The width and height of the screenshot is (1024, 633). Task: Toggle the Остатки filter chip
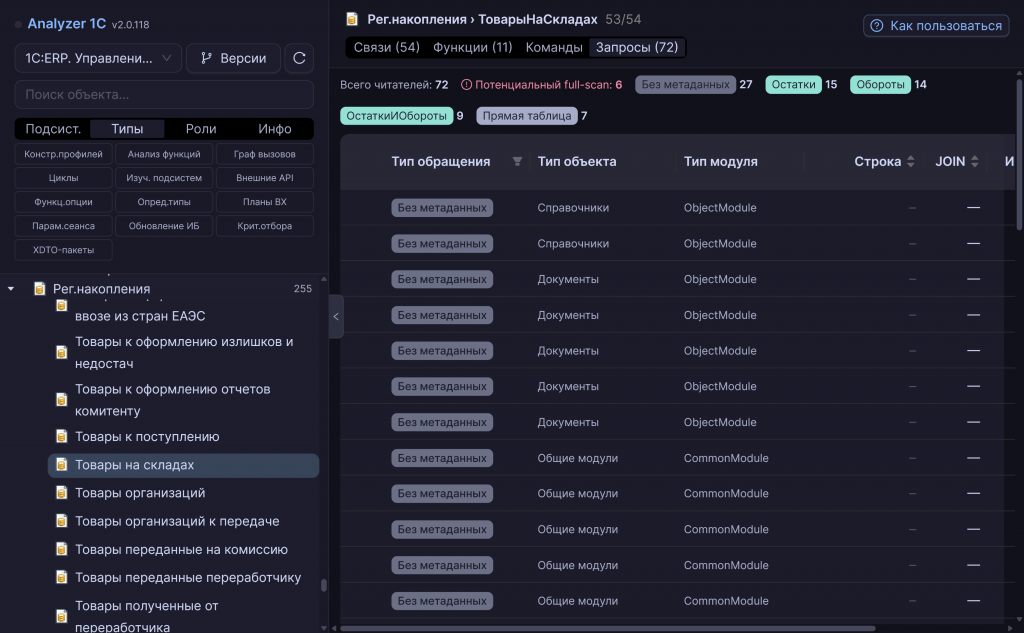click(793, 84)
